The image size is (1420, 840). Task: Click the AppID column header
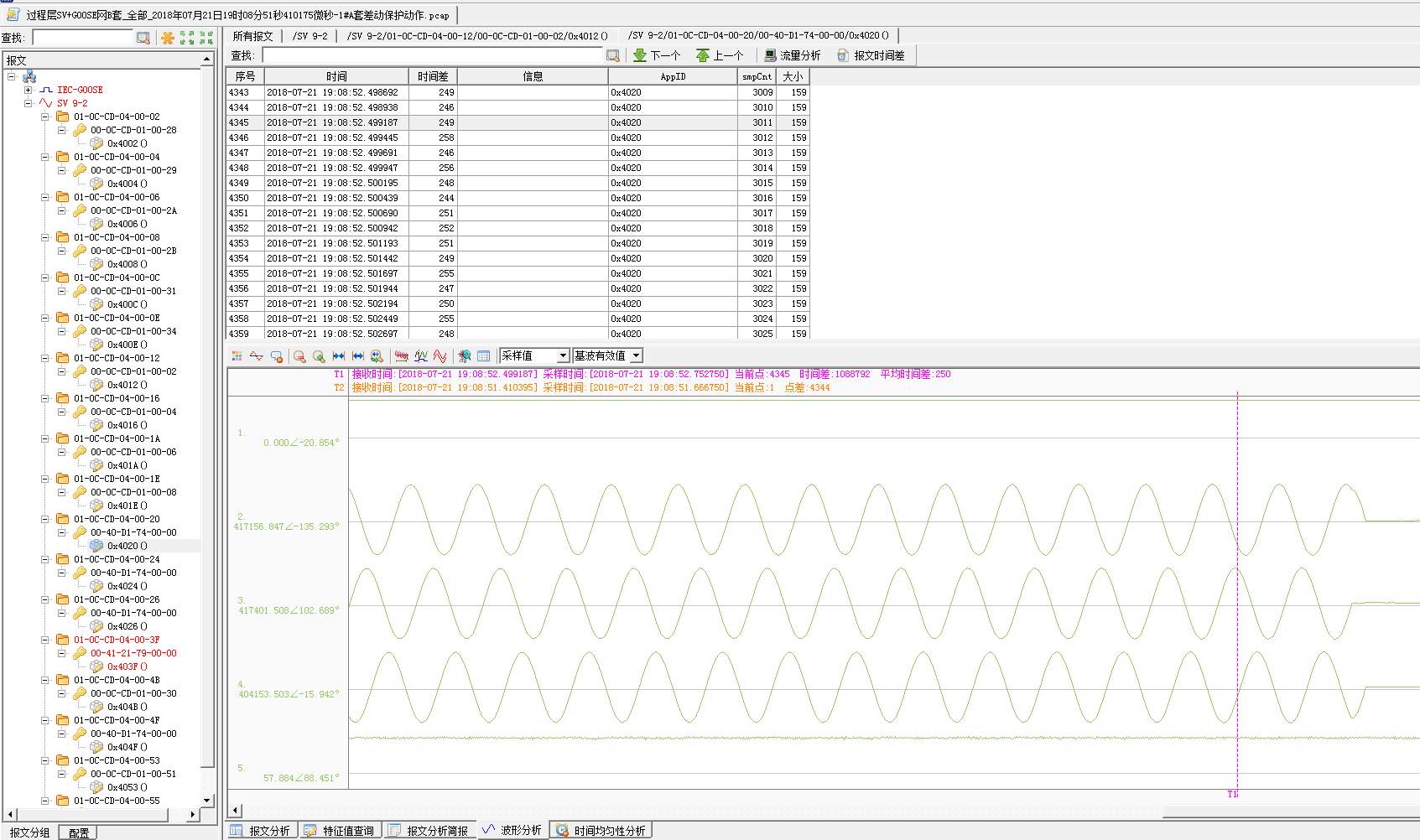[673, 76]
